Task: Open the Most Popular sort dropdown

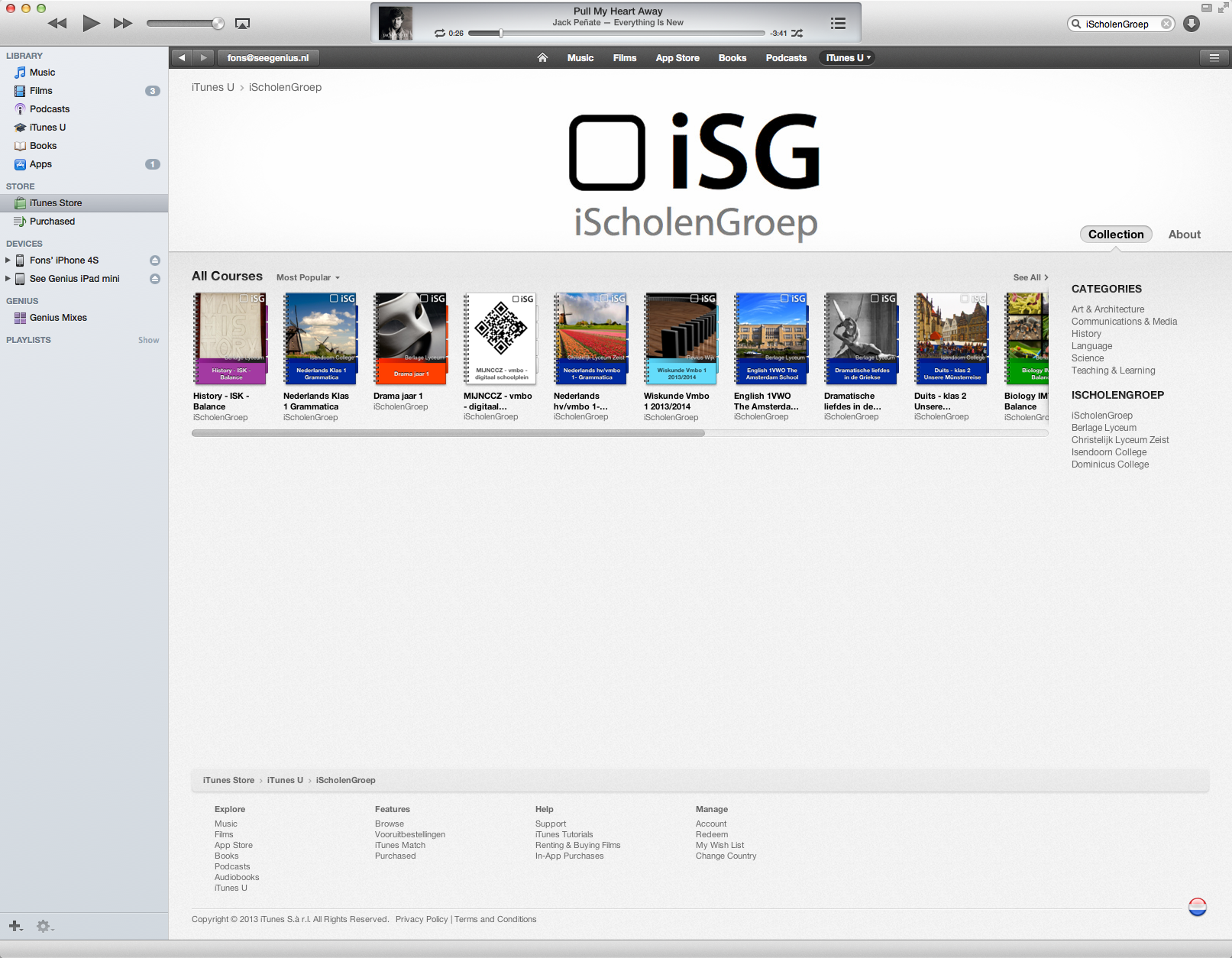Action: pos(308,277)
